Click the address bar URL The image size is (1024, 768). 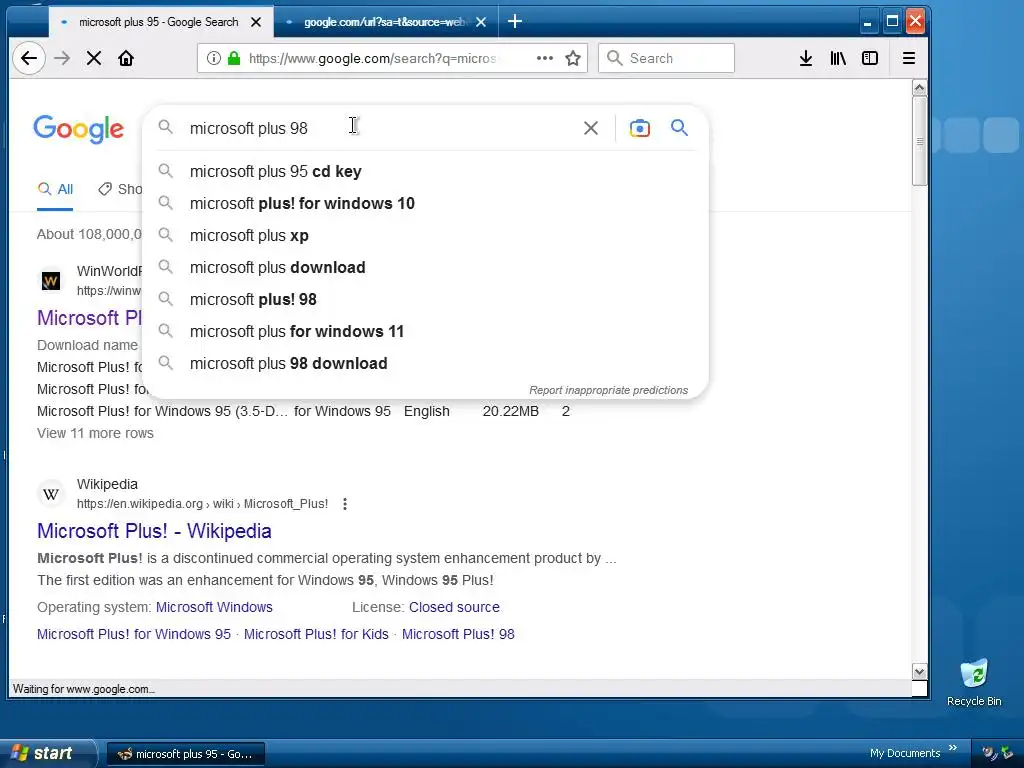[x=372, y=58]
